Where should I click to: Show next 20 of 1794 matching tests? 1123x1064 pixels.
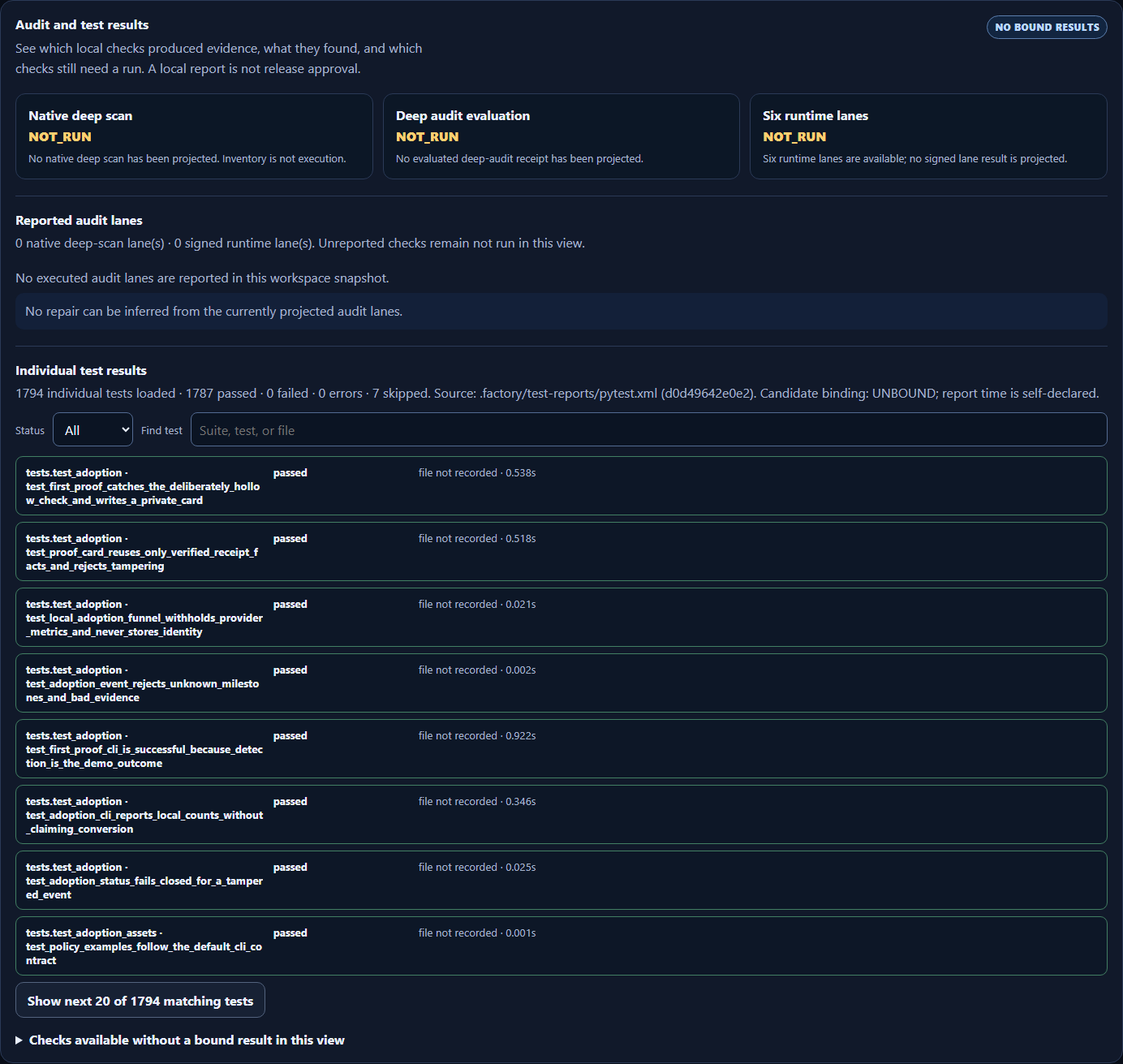point(140,1000)
